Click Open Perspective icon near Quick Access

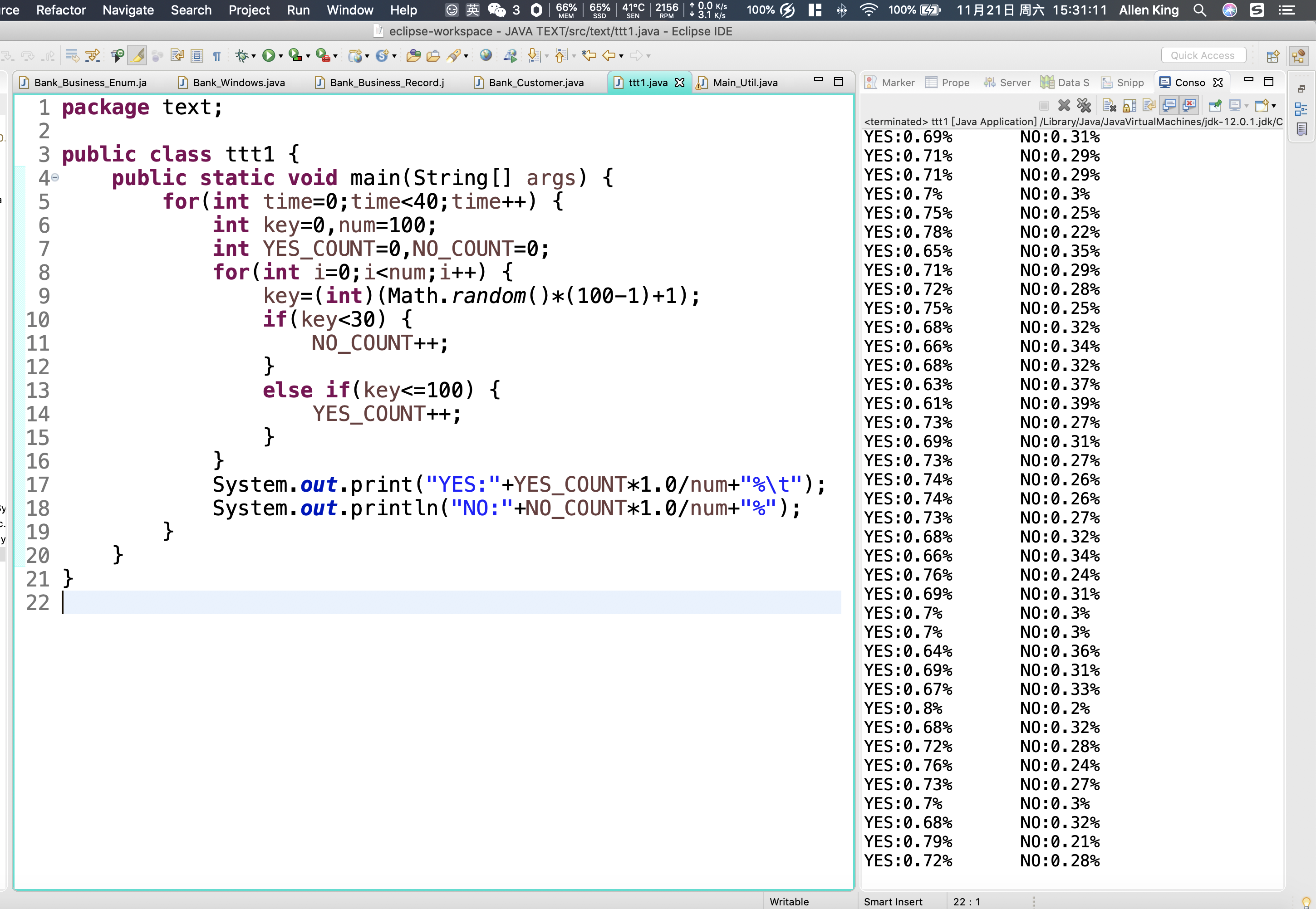click(x=1273, y=56)
